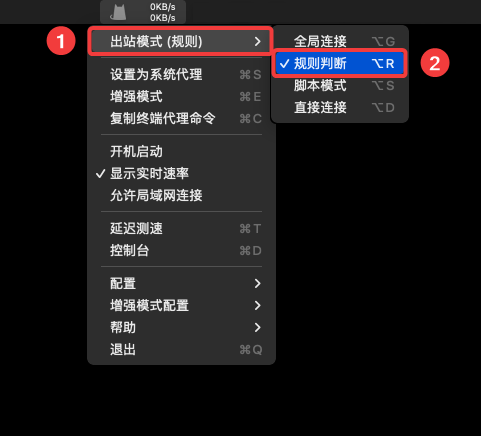
Task: Select 全局连接 outbound mode
Action: pyautogui.click(x=340, y=41)
